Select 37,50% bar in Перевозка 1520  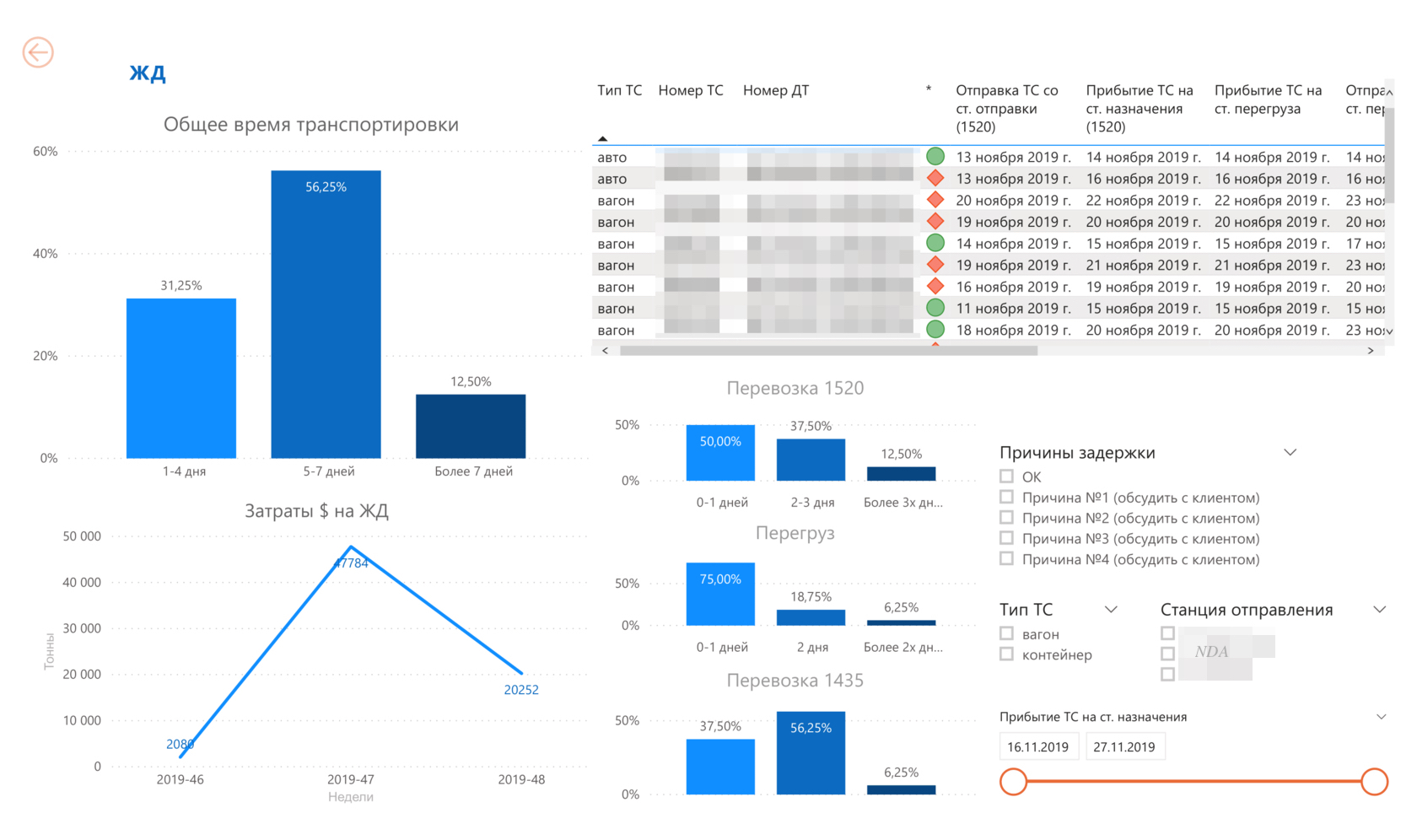(811, 460)
